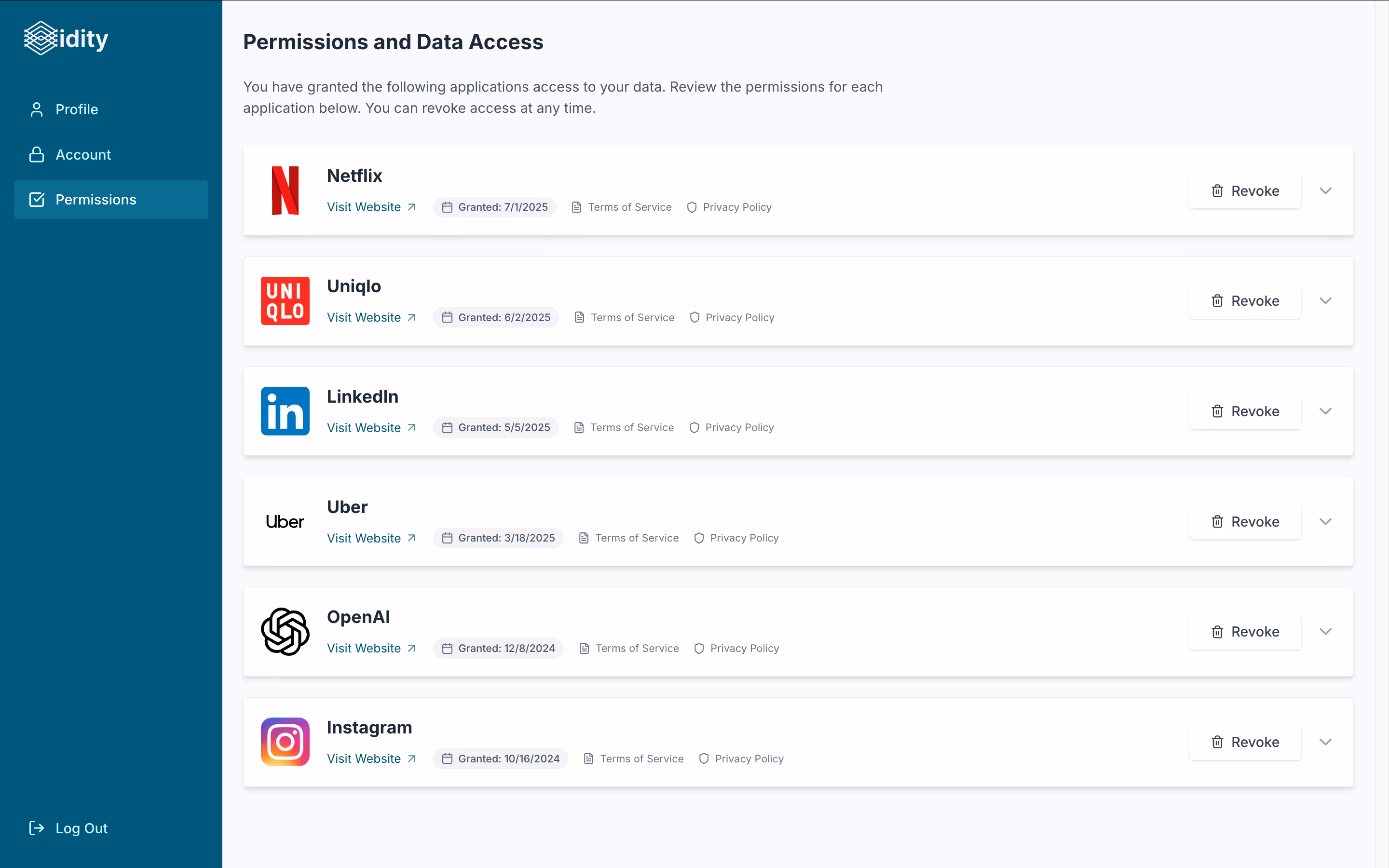Visit the Instagram website
Screen dimensions: 1389x868
371,759
